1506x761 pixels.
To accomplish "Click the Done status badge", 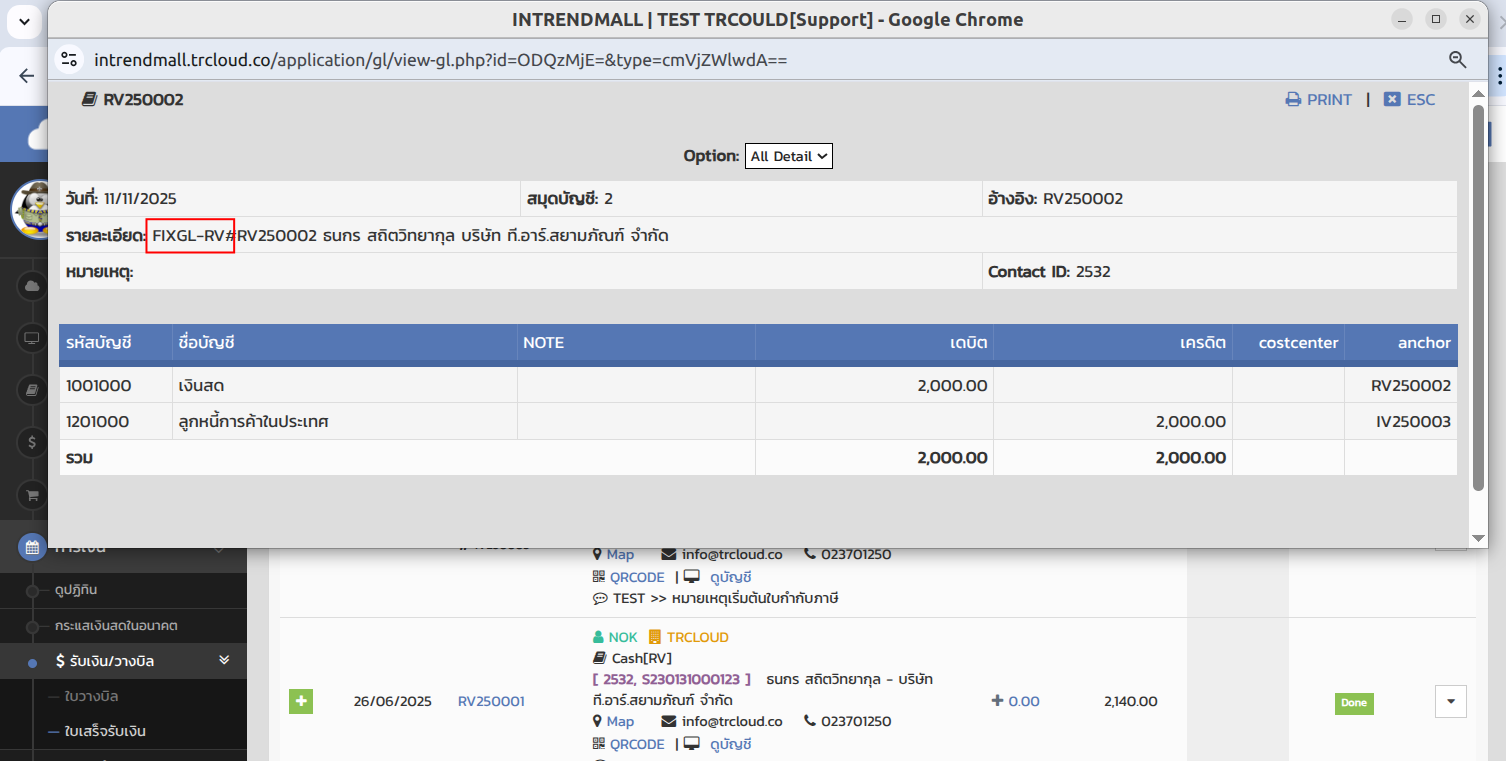I will point(1353,703).
